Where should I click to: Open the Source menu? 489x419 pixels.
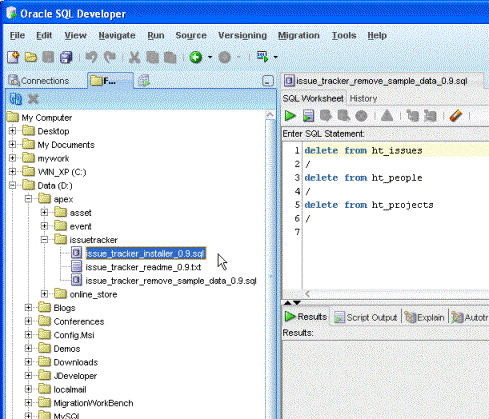click(191, 35)
